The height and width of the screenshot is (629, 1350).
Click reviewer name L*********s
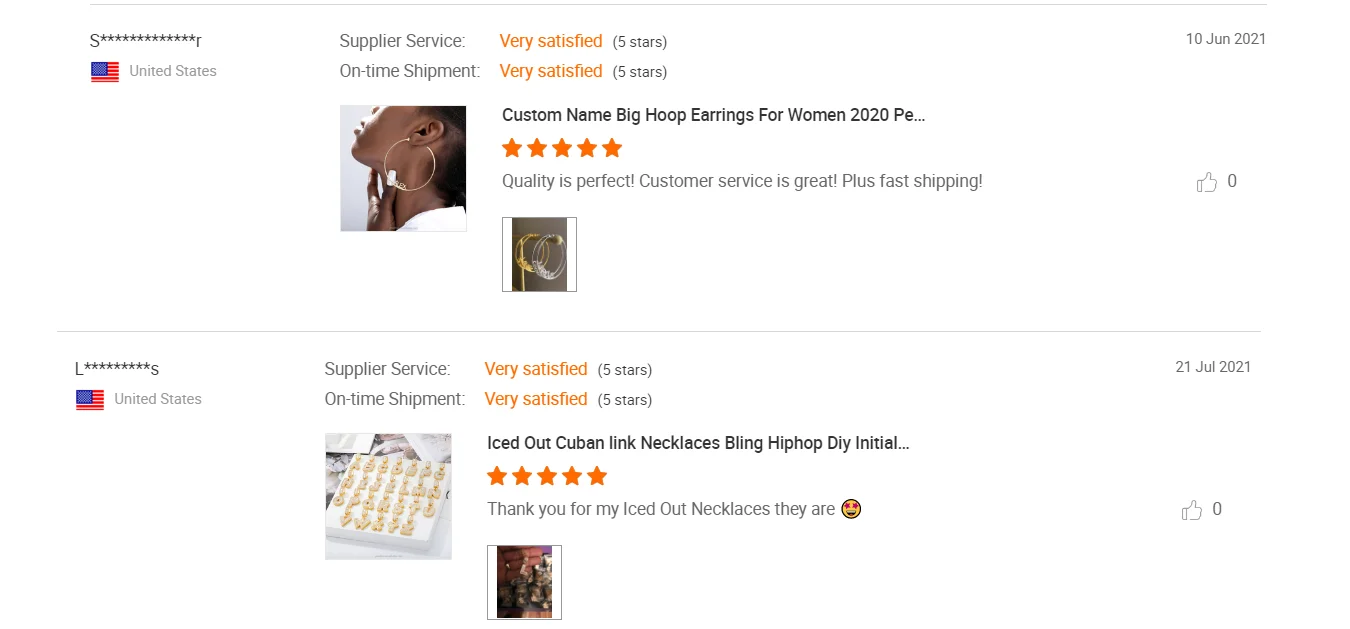point(117,369)
